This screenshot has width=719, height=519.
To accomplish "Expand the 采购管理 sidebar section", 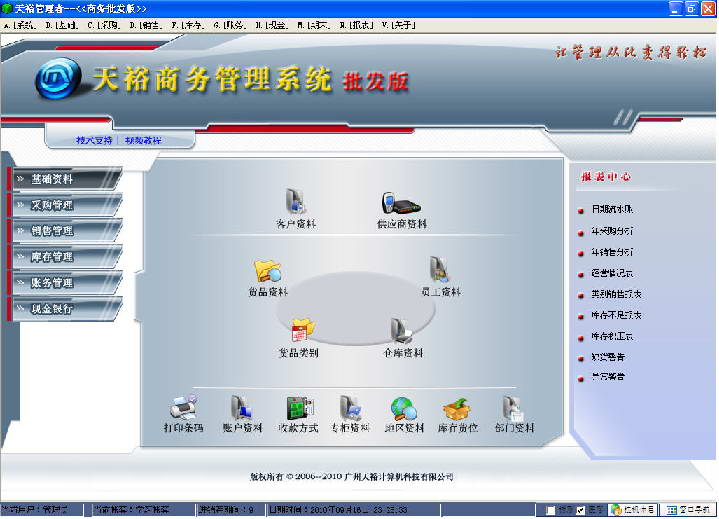I will [65, 205].
